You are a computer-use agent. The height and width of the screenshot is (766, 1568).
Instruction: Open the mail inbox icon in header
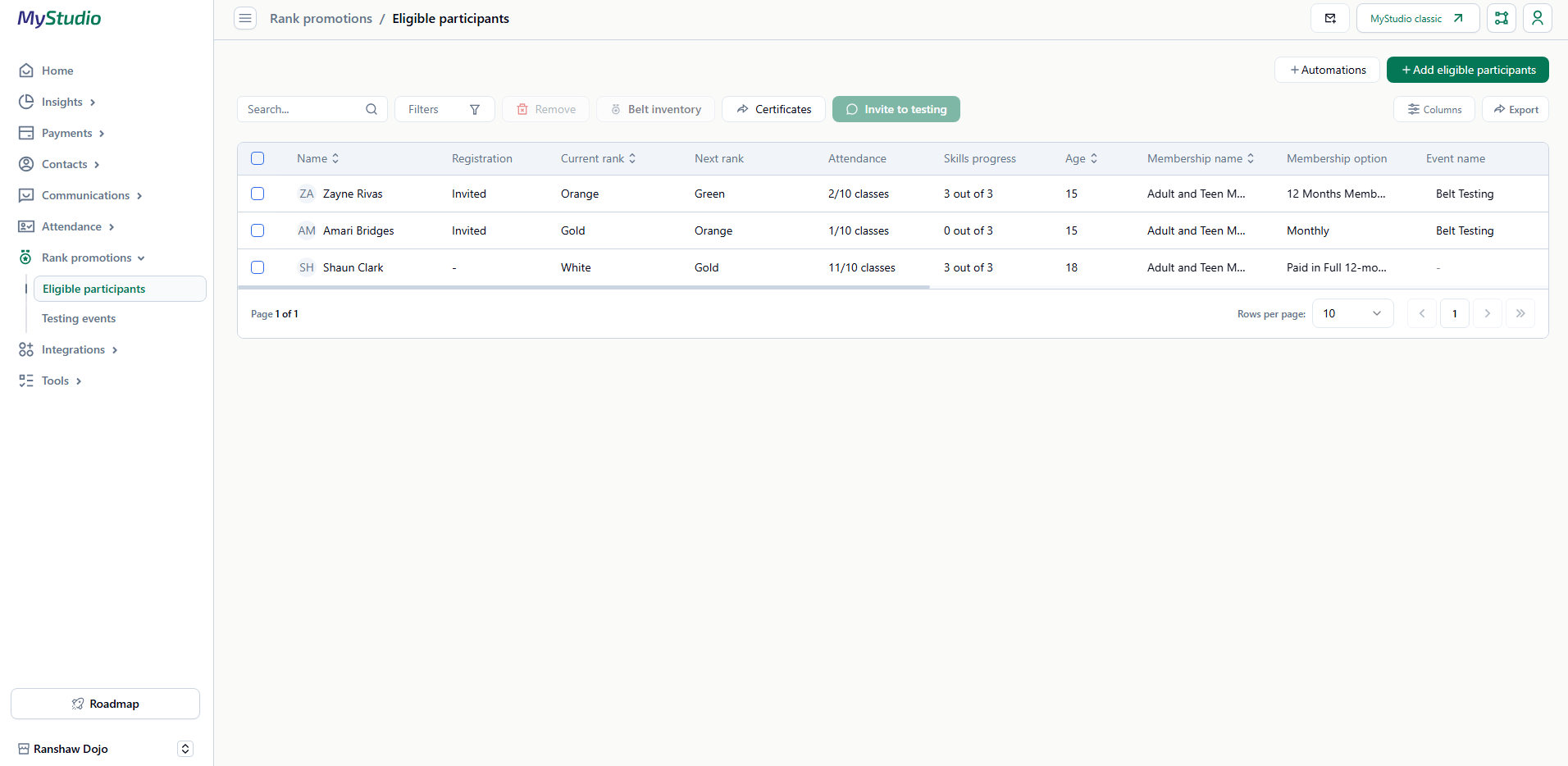coord(1330,18)
